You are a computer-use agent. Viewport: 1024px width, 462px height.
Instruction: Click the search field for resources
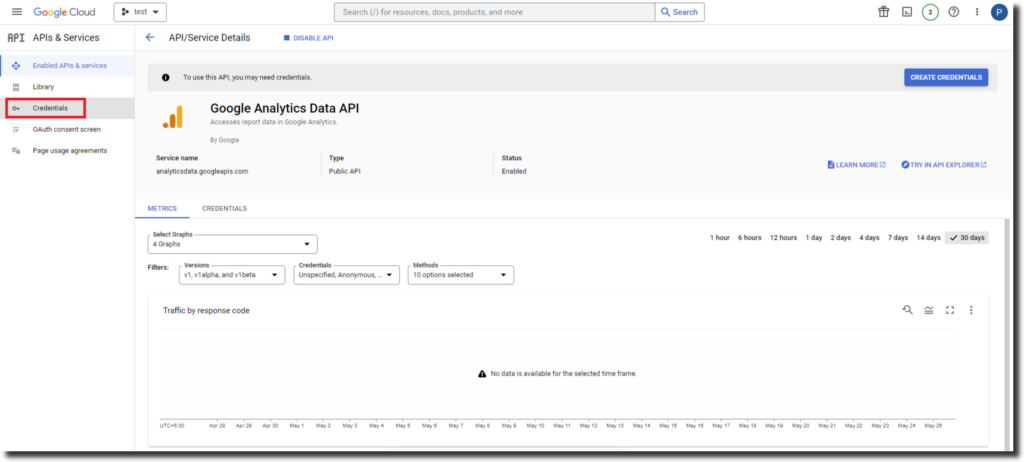(x=494, y=12)
